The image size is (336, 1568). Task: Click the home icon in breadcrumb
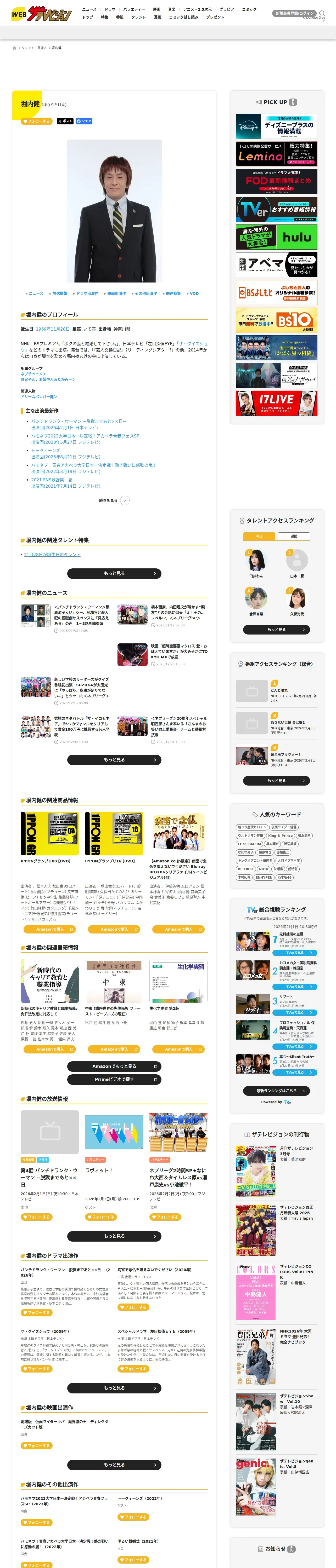pos(15,48)
